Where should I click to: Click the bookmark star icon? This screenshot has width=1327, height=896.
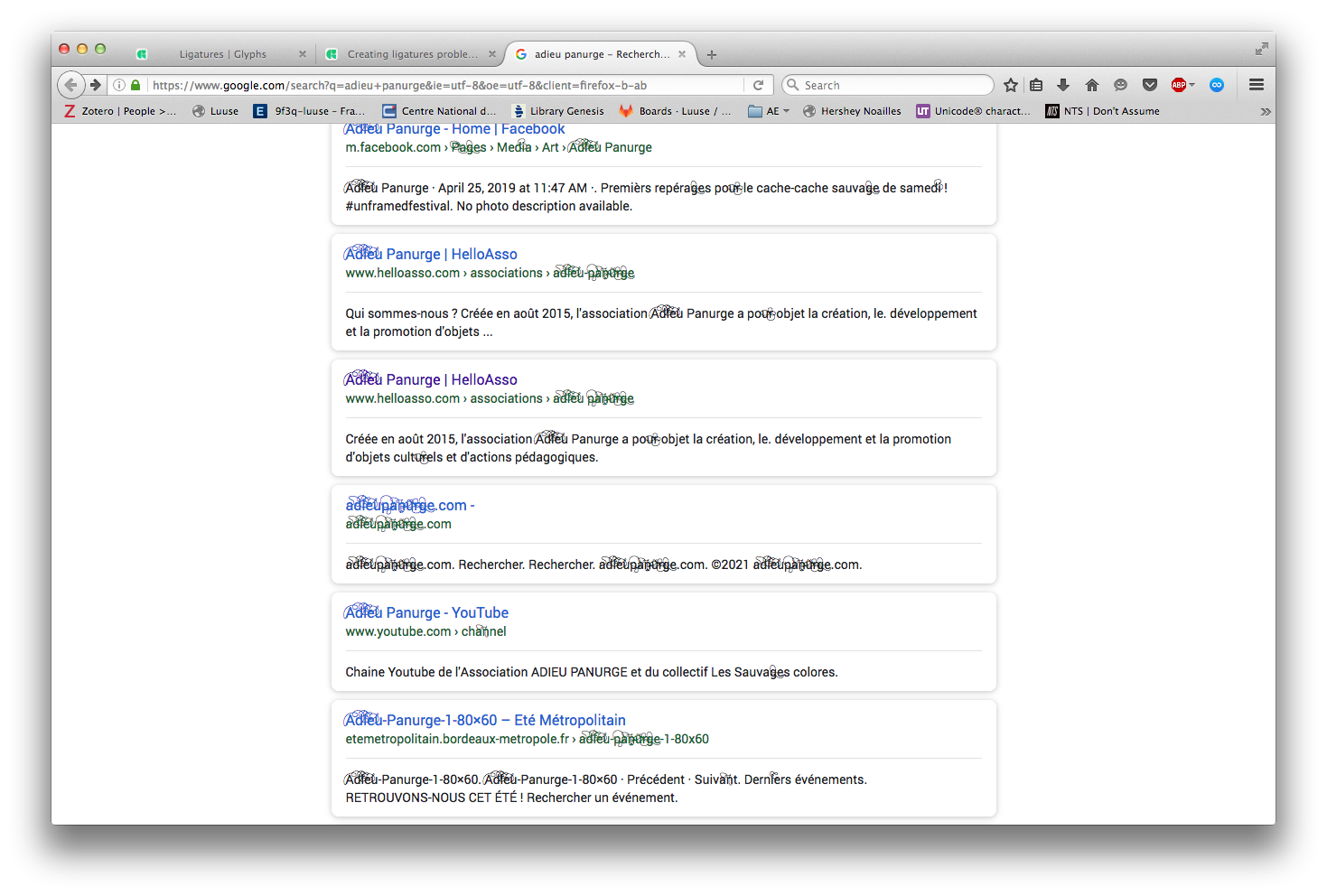click(1010, 85)
